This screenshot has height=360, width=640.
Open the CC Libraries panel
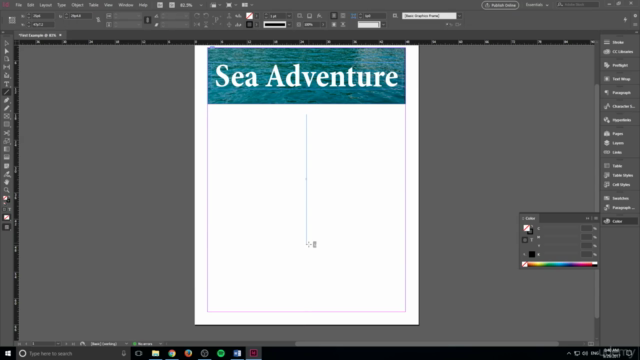619,52
